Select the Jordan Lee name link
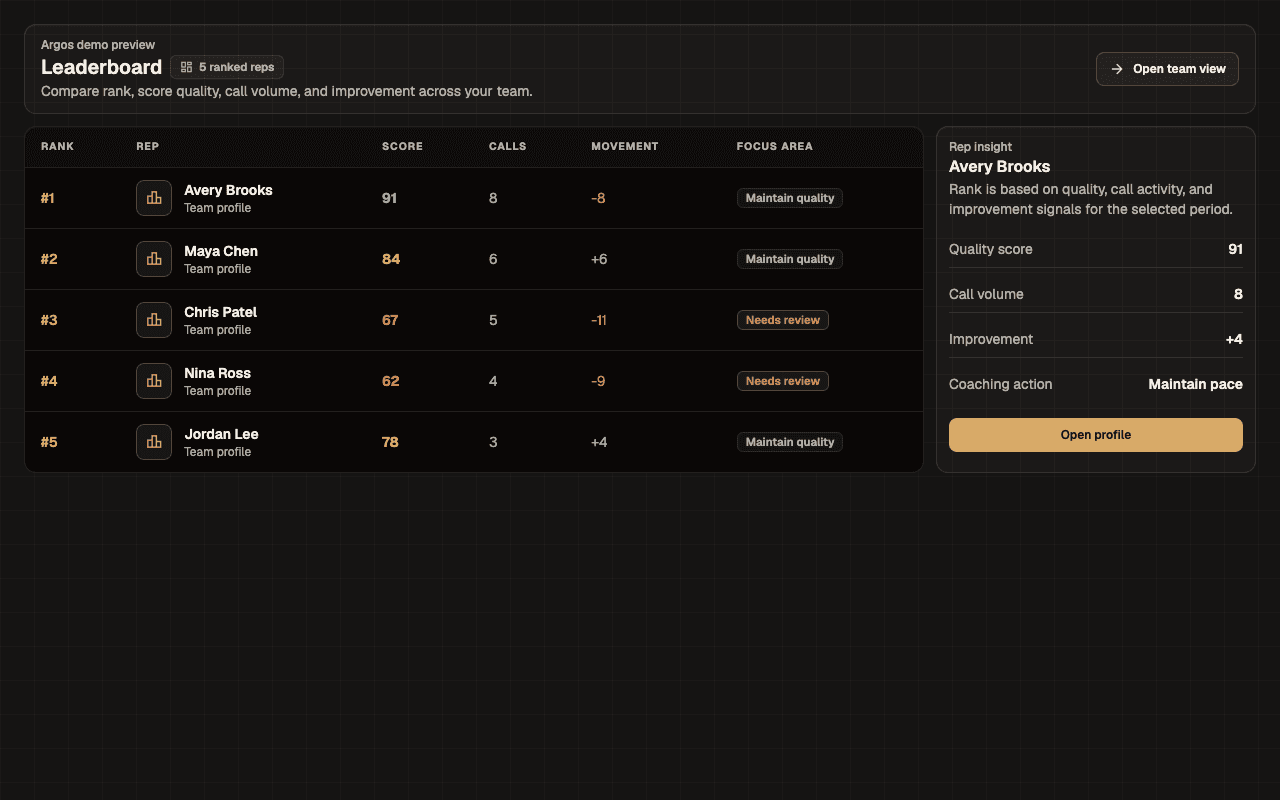 pos(221,434)
